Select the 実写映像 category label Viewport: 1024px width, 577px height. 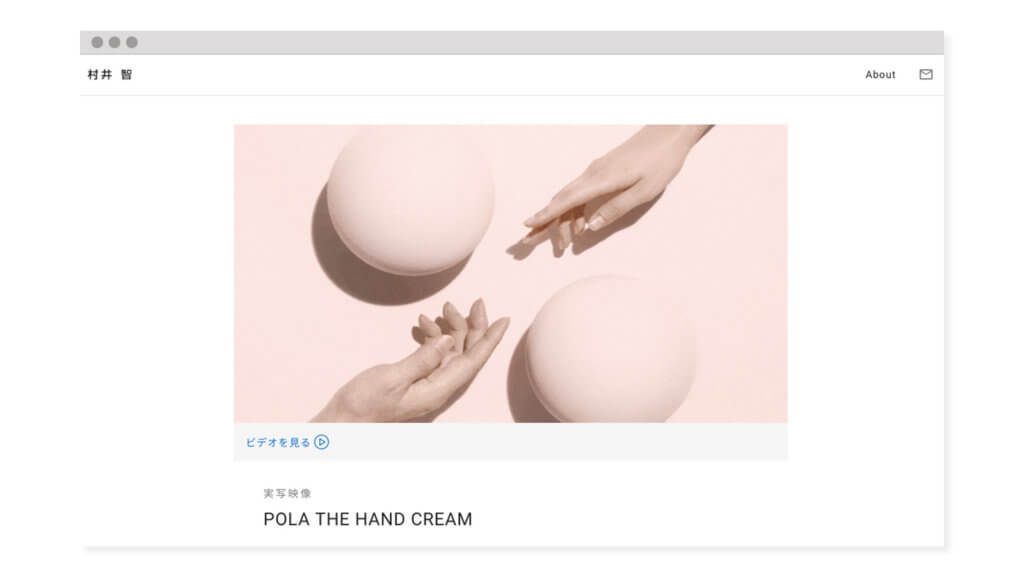click(x=287, y=493)
